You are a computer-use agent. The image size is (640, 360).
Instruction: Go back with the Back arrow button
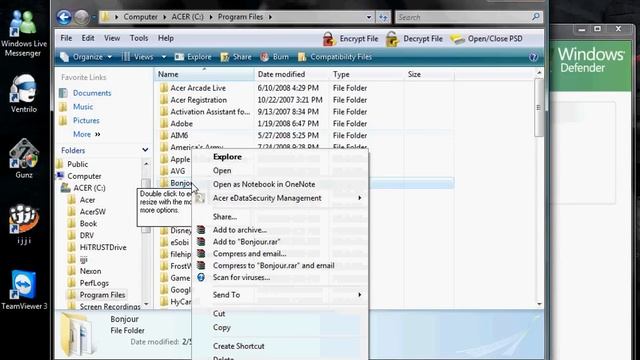tap(64, 17)
